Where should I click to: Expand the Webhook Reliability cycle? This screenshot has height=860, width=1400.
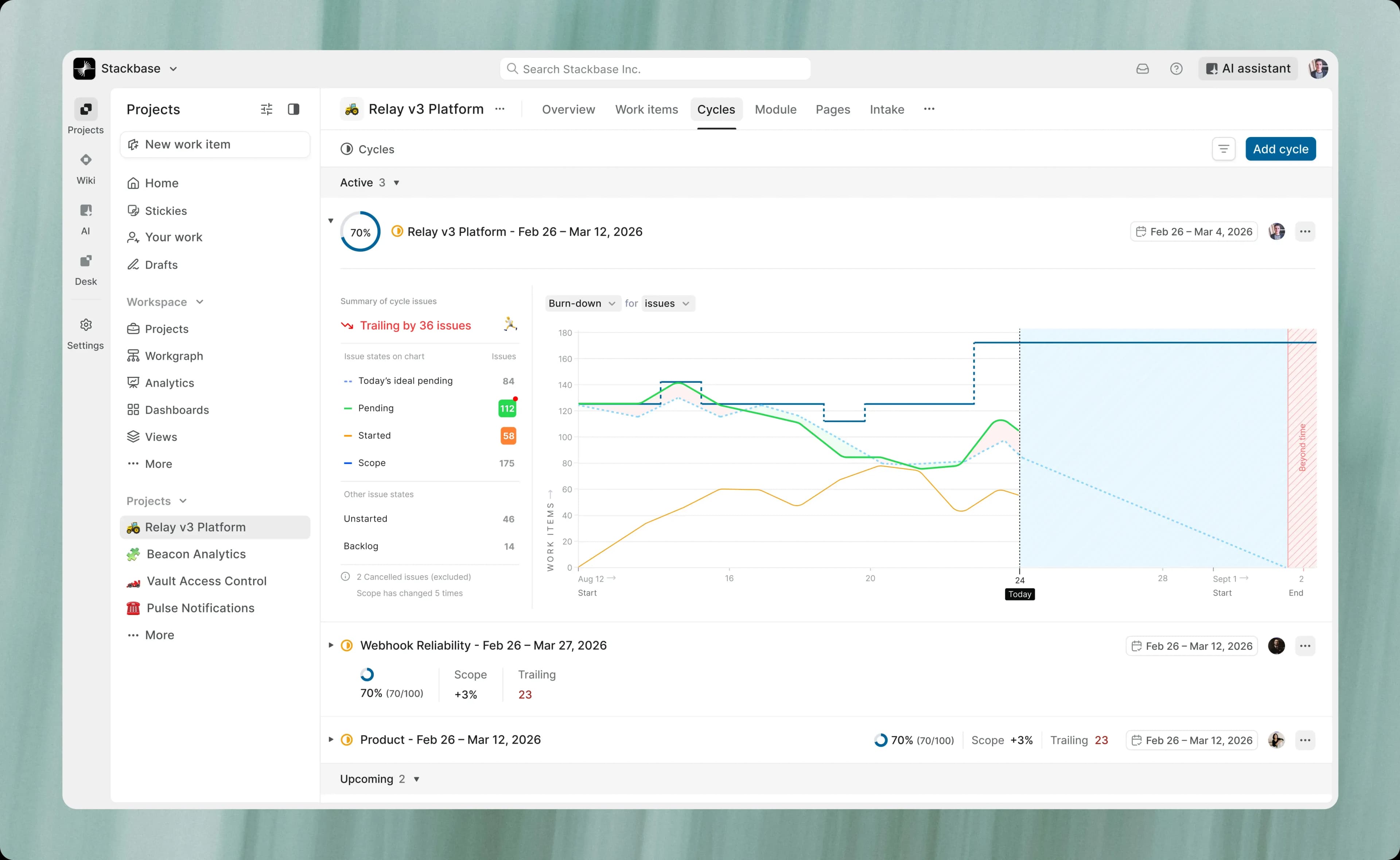tap(331, 646)
